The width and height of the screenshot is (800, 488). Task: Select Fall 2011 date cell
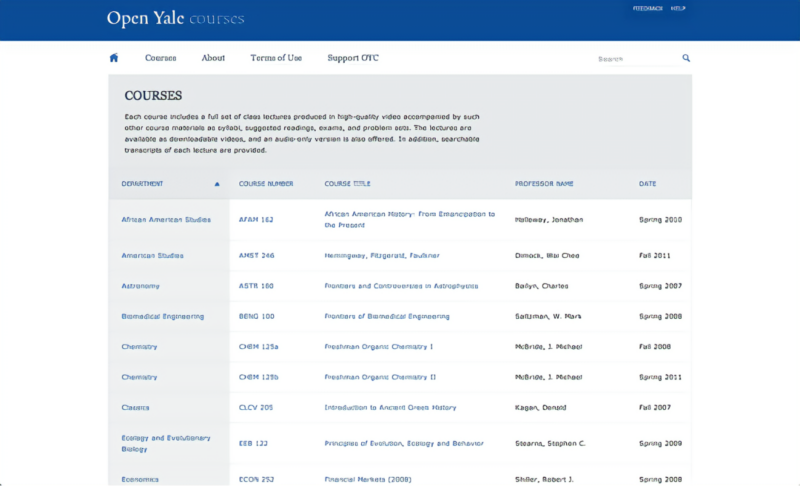tap(655, 255)
